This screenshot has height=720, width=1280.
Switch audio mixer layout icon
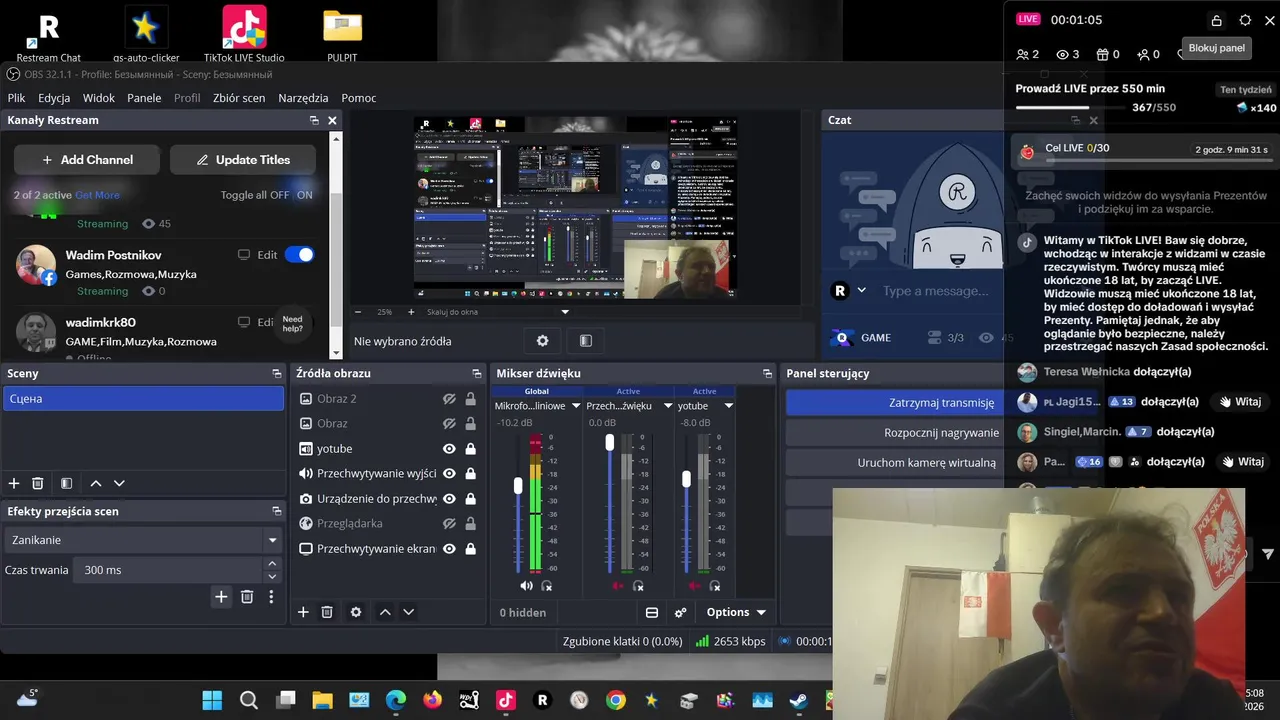click(x=652, y=612)
